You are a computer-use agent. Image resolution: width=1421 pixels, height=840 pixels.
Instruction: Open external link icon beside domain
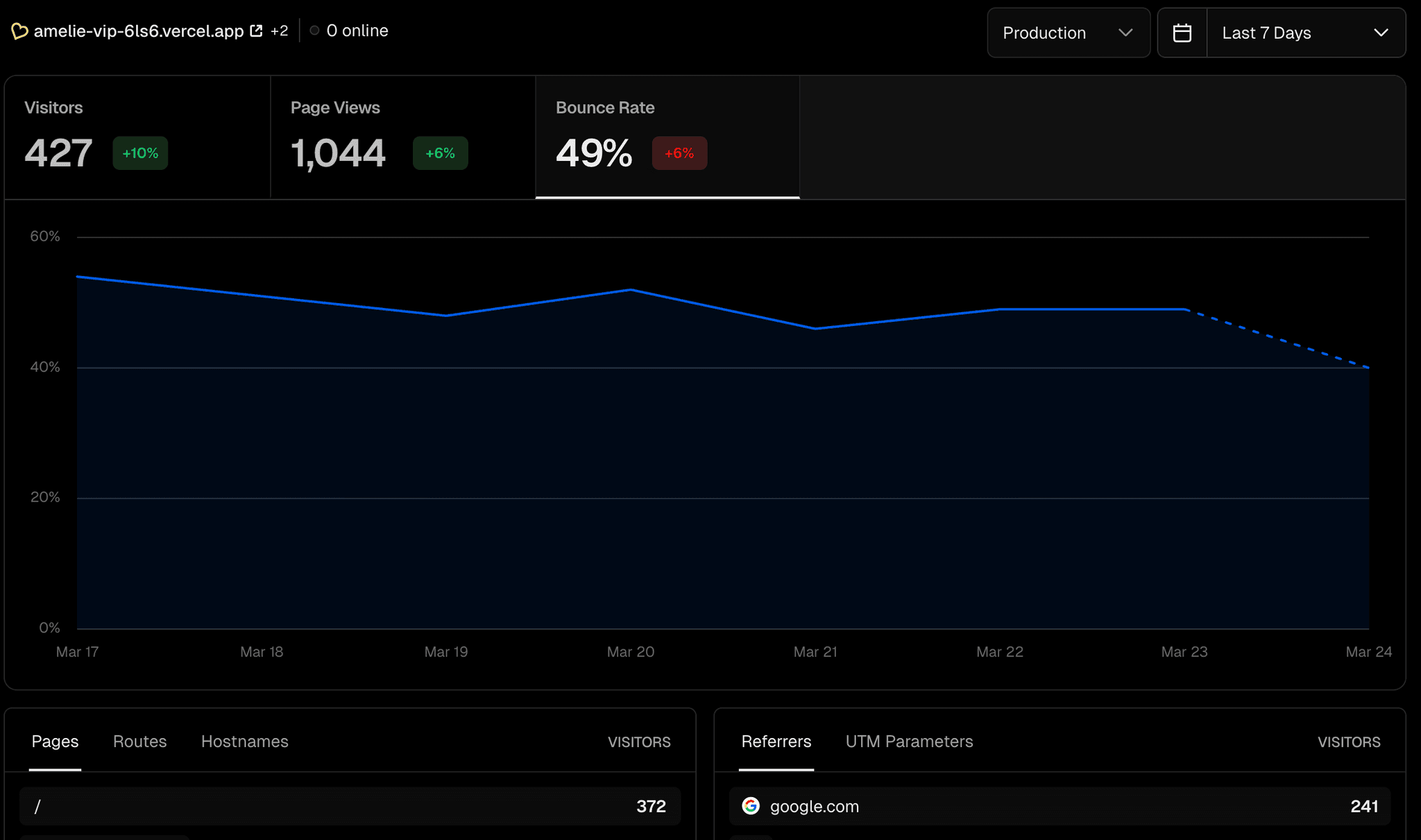pos(256,31)
